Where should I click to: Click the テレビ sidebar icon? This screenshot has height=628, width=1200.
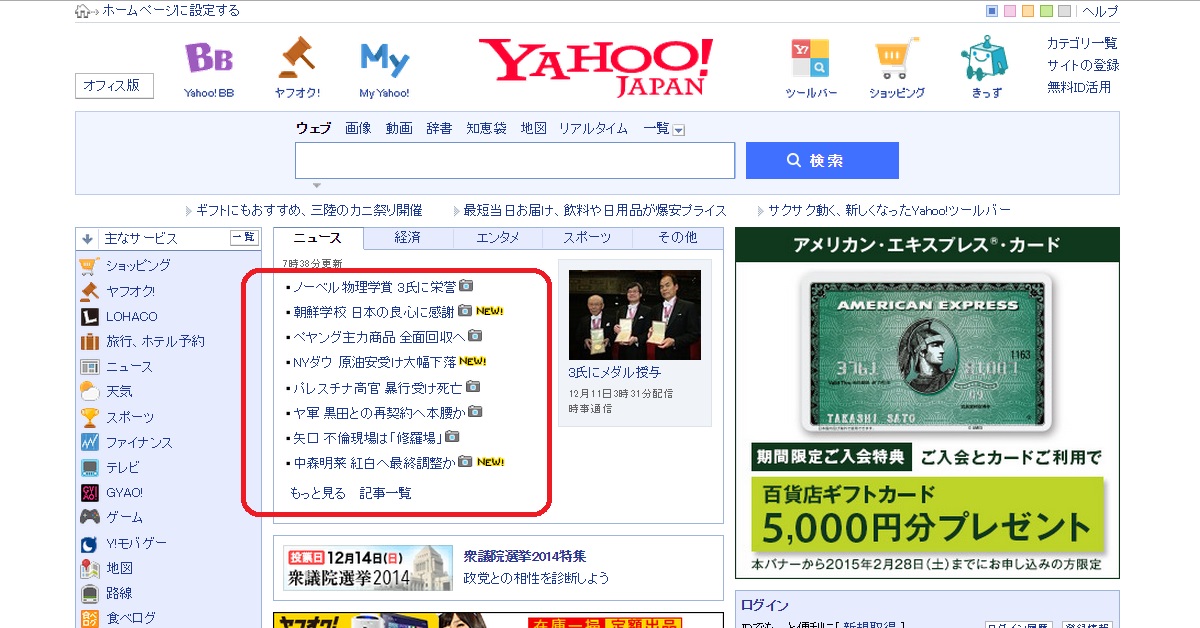88,467
